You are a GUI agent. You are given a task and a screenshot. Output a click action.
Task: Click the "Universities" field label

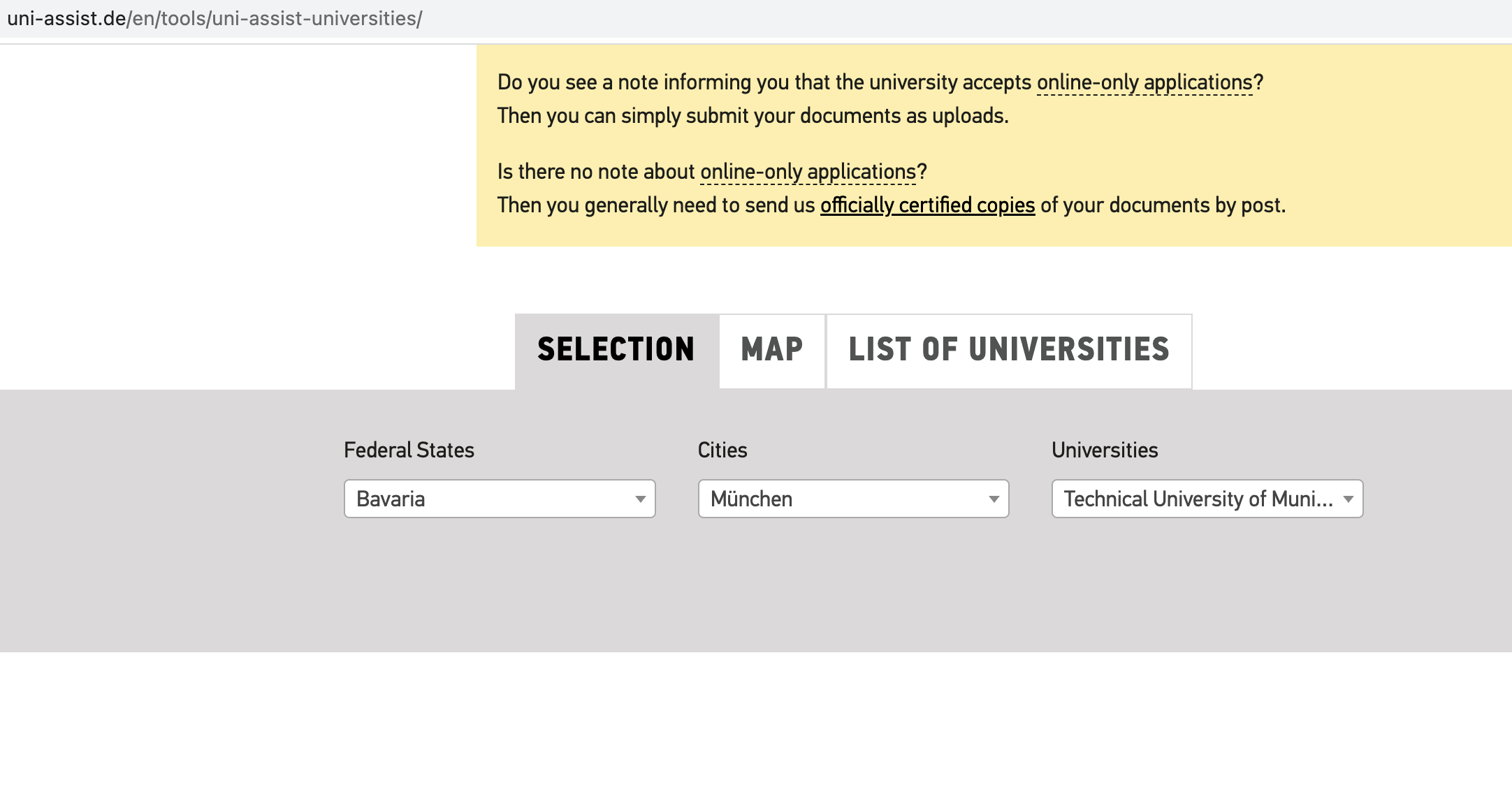coord(1105,450)
